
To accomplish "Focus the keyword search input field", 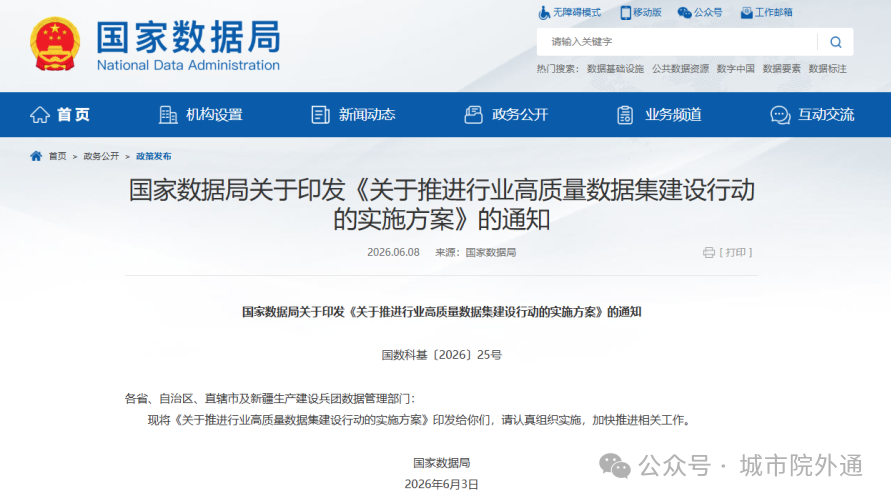I will [x=677, y=42].
